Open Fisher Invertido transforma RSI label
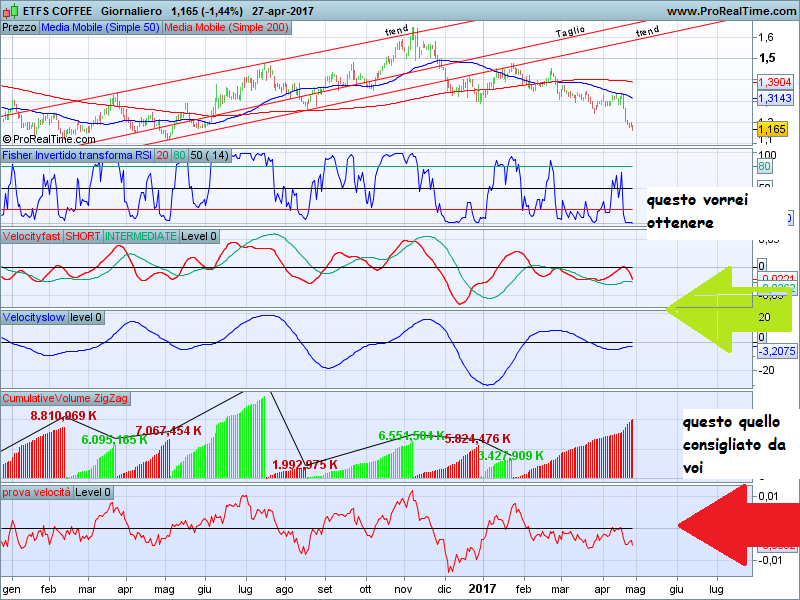The height and width of the screenshot is (600, 800). coord(77,156)
